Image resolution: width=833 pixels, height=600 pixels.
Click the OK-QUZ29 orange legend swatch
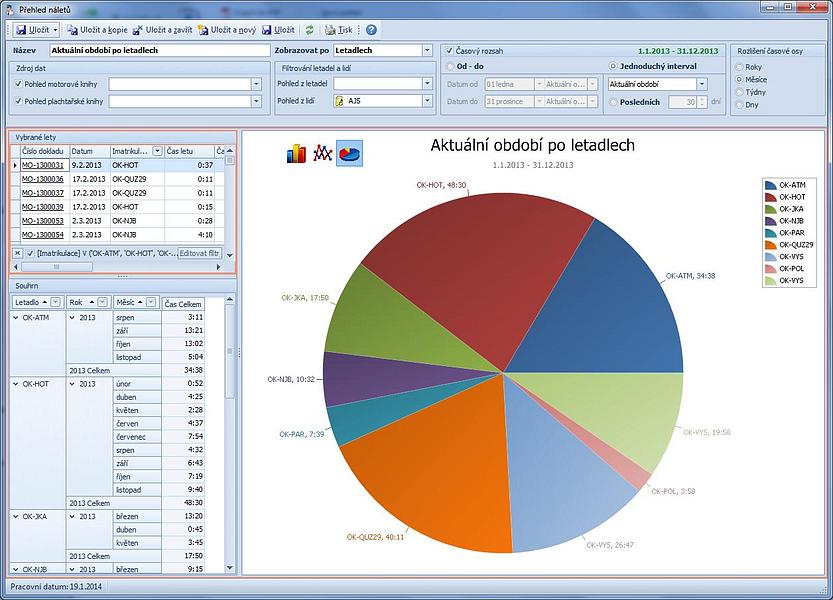pos(770,245)
